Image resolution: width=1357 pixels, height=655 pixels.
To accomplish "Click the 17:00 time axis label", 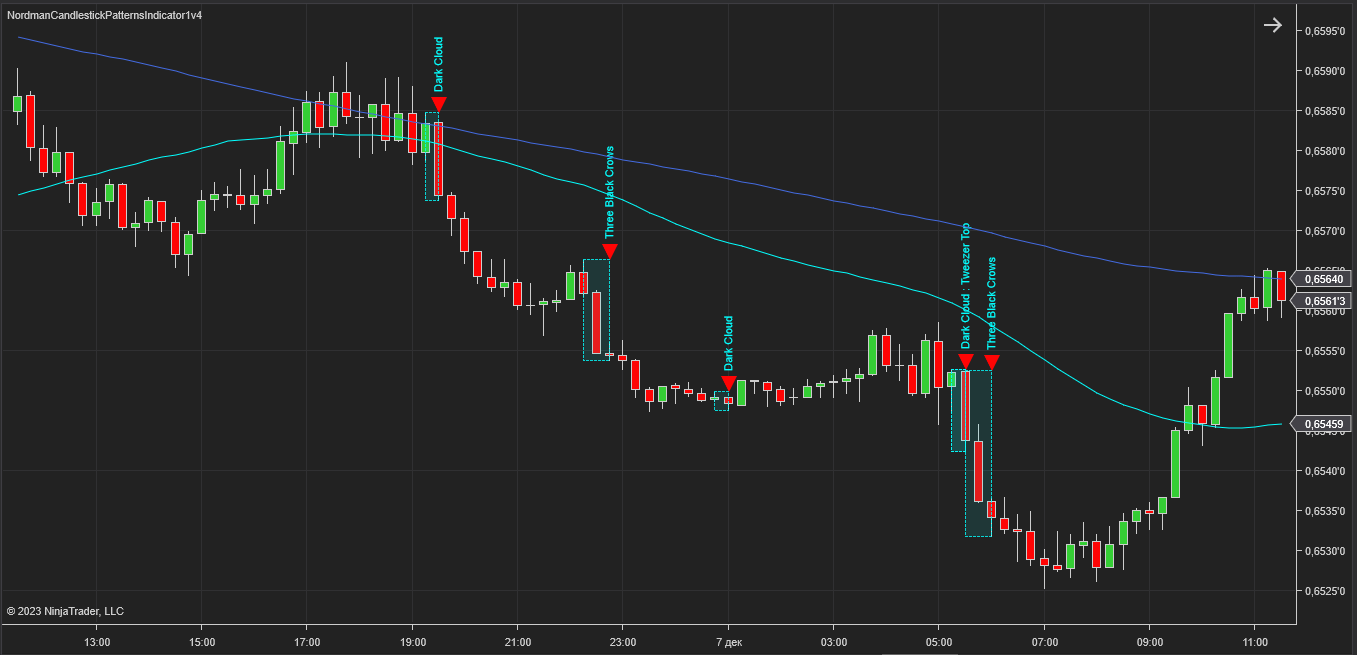I will 307,642.
